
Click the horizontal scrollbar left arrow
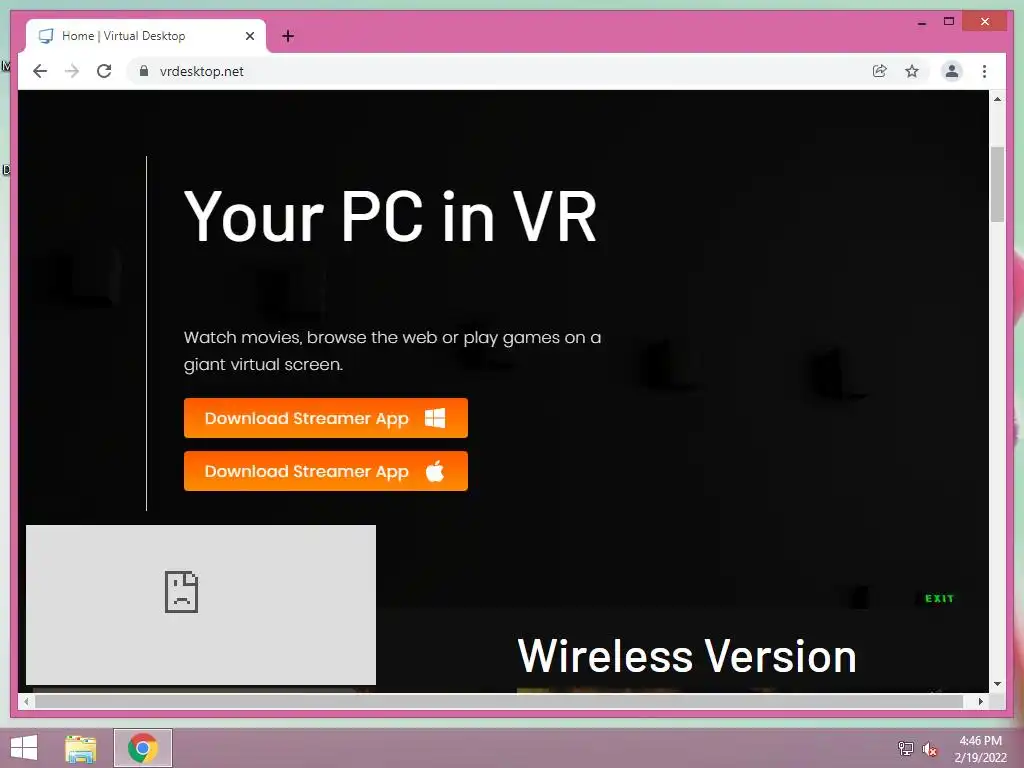pyautogui.click(x=26, y=701)
